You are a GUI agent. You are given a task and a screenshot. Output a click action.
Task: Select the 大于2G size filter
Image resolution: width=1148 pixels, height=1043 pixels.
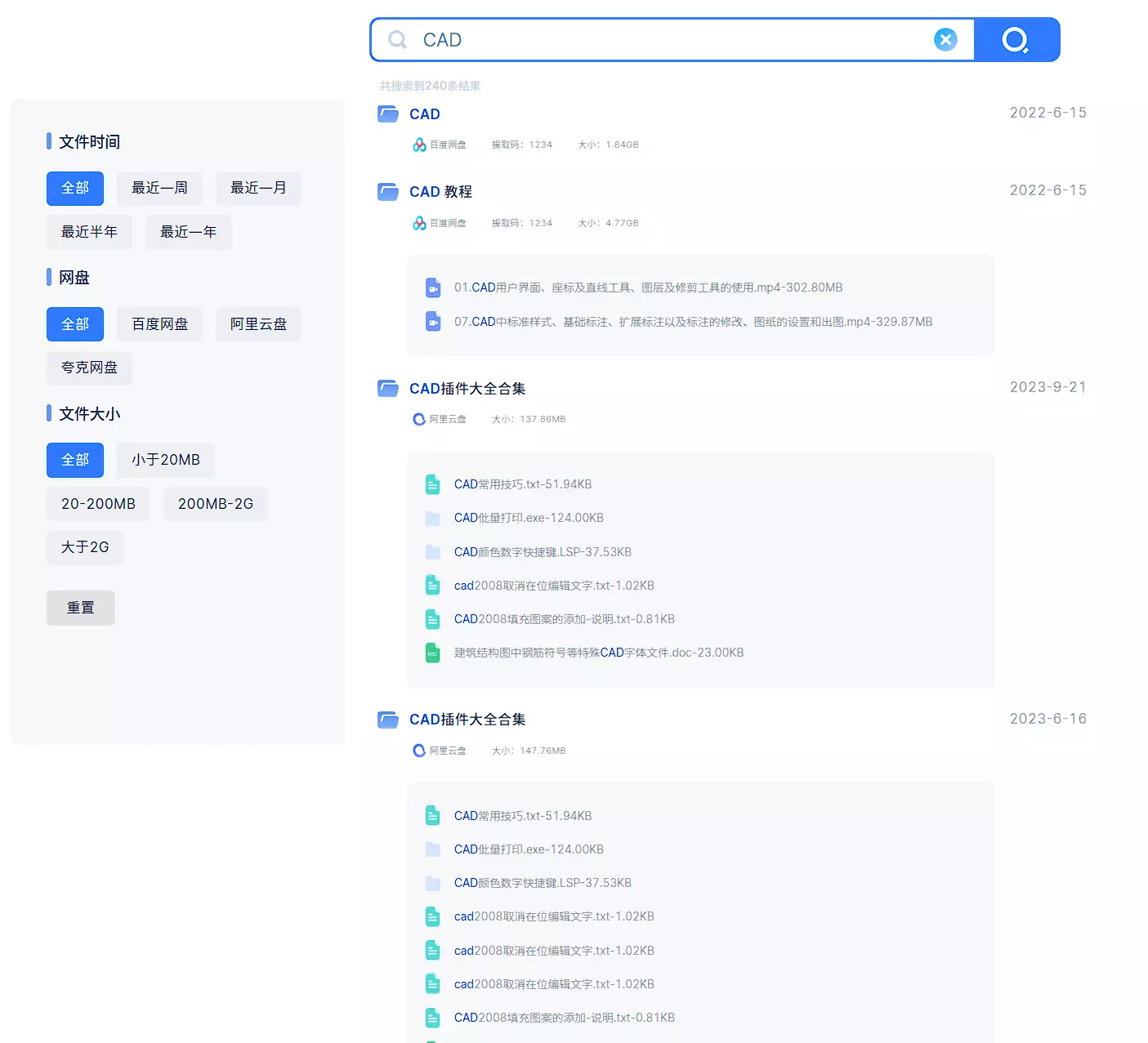click(x=85, y=547)
